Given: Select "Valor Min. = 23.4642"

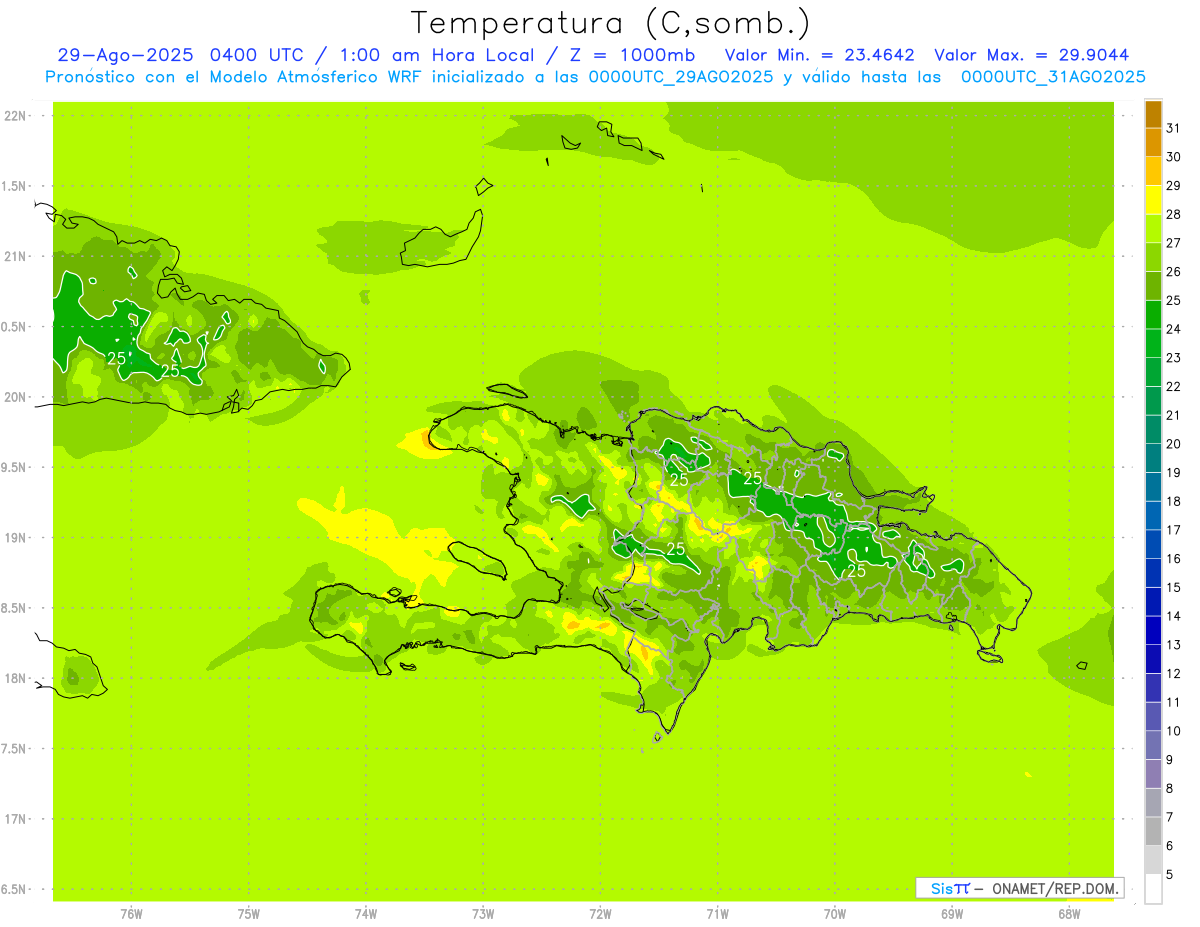Looking at the screenshot, I should (x=819, y=55).
